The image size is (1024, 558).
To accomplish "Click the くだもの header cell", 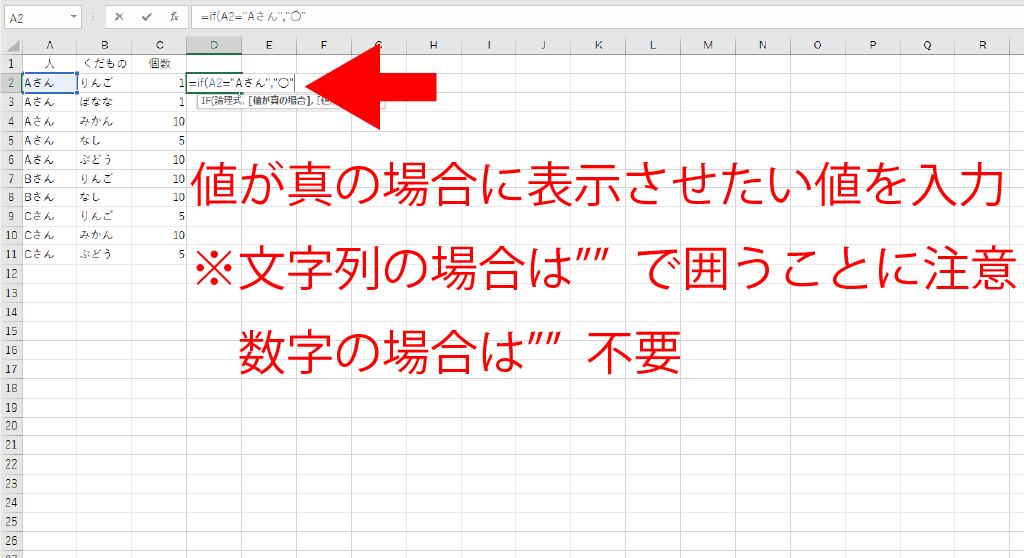I will pos(104,64).
